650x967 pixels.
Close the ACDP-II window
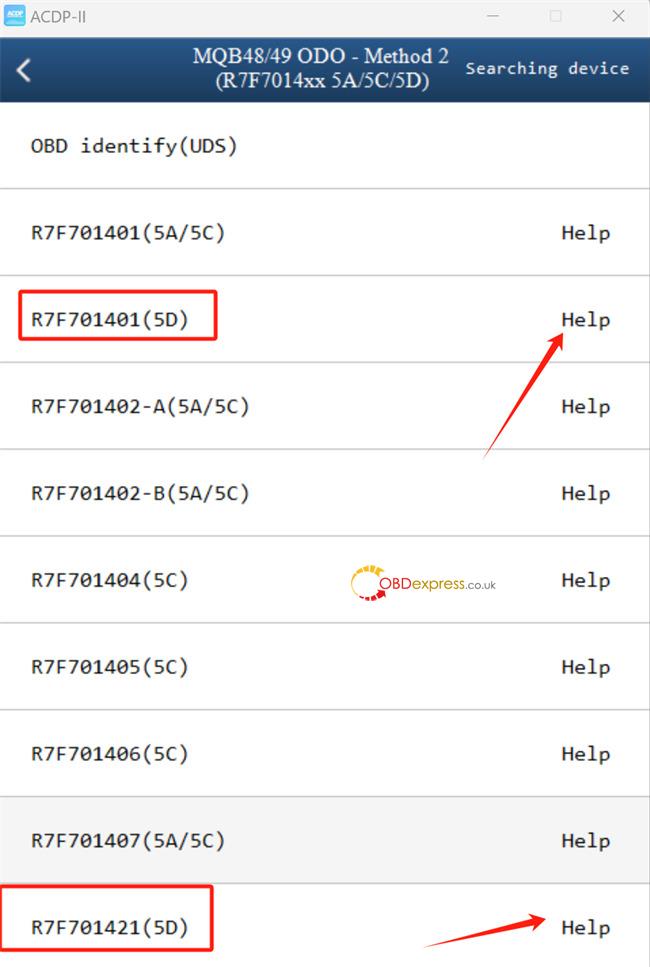[x=619, y=16]
